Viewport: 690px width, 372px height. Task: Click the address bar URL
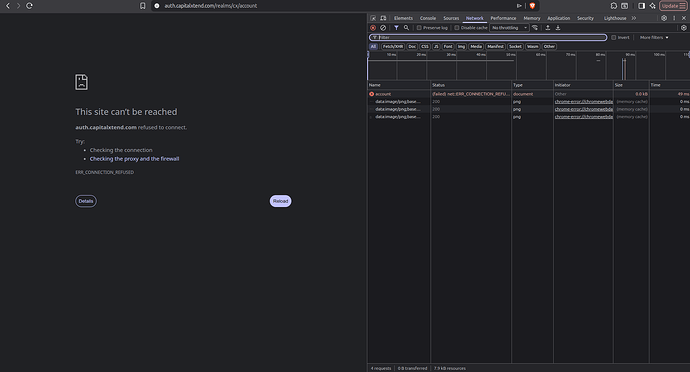[x=210, y=6]
